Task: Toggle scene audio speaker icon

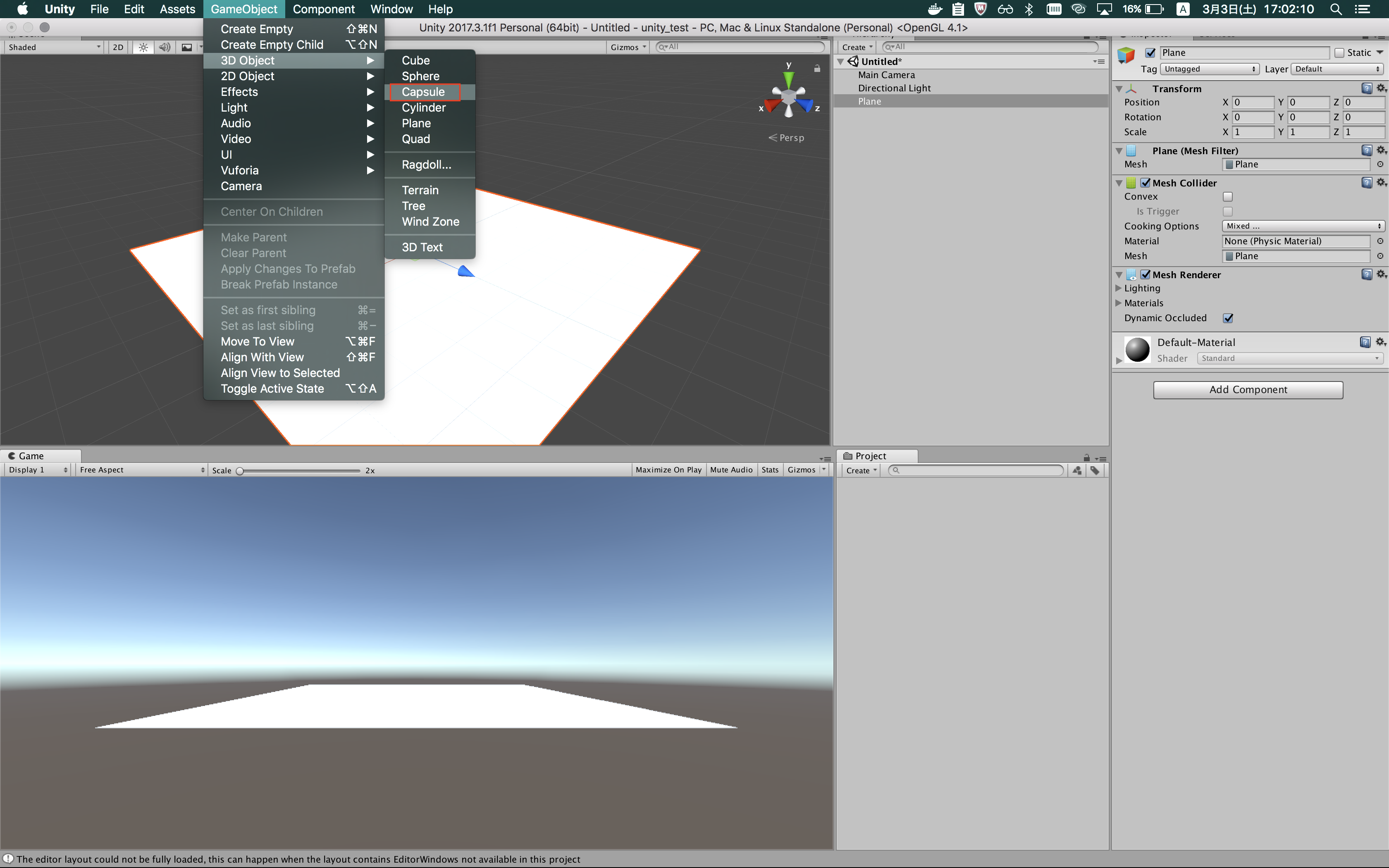Action: pyautogui.click(x=165, y=47)
